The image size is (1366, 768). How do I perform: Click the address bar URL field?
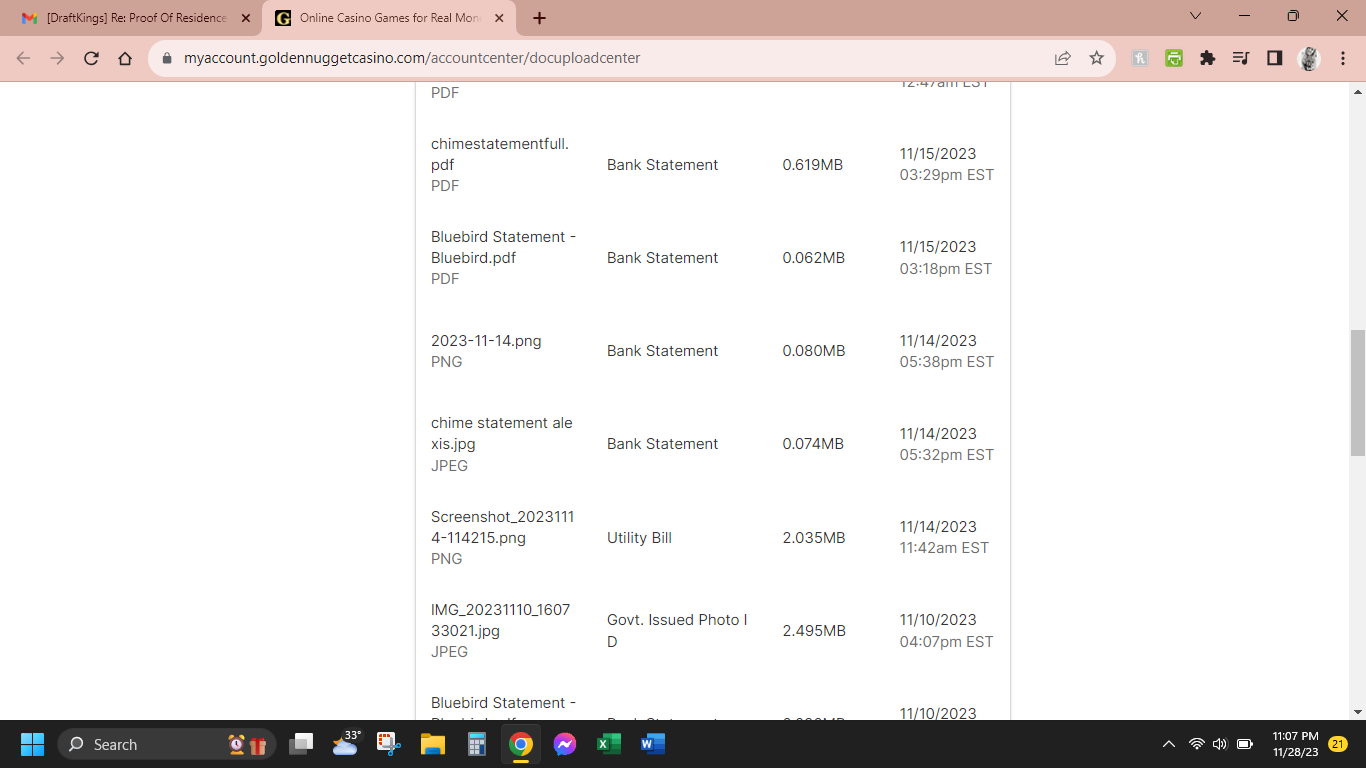(x=600, y=58)
